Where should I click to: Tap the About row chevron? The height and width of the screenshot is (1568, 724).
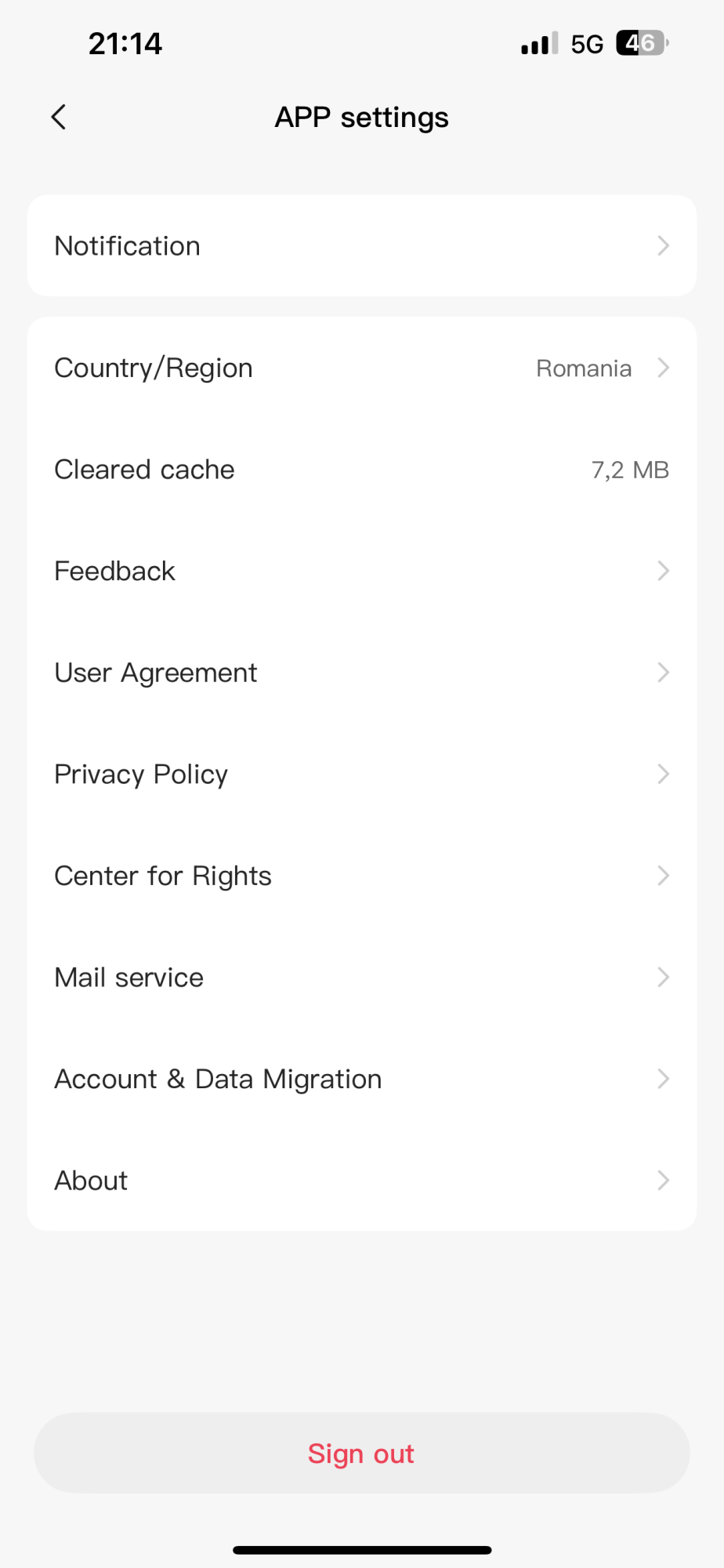tap(663, 1181)
